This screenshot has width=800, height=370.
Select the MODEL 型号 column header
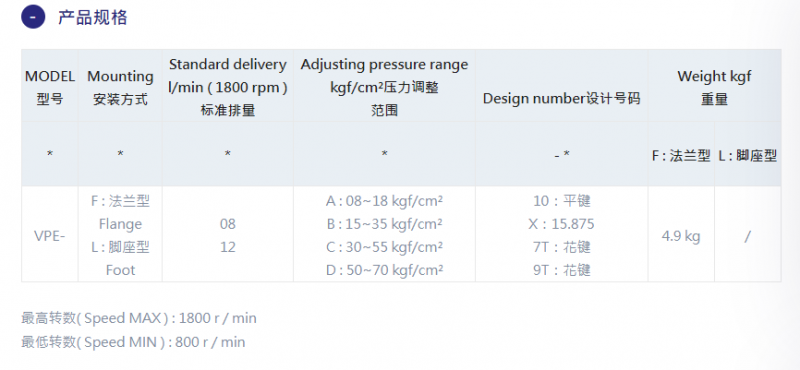pyautogui.click(x=50, y=87)
